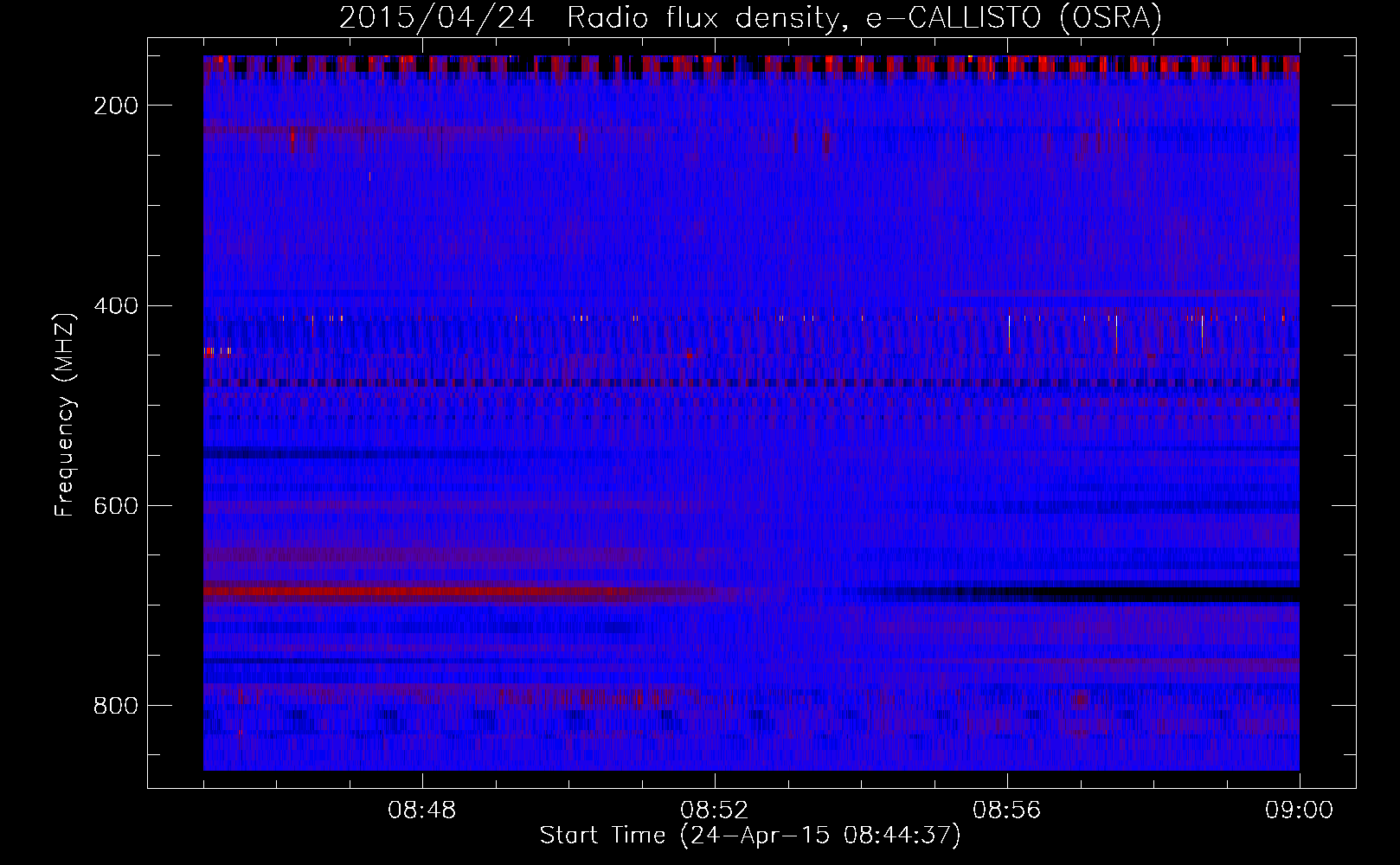Select the 600 frequency tick label
This screenshot has height=865, width=1400.
click(x=115, y=505)
